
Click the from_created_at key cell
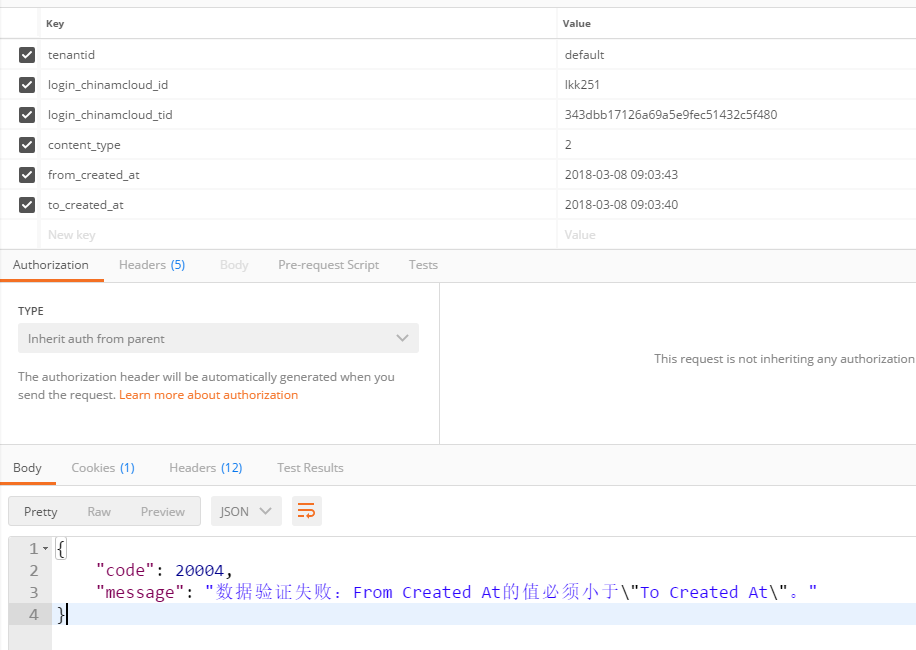click(x=298, y=175)
